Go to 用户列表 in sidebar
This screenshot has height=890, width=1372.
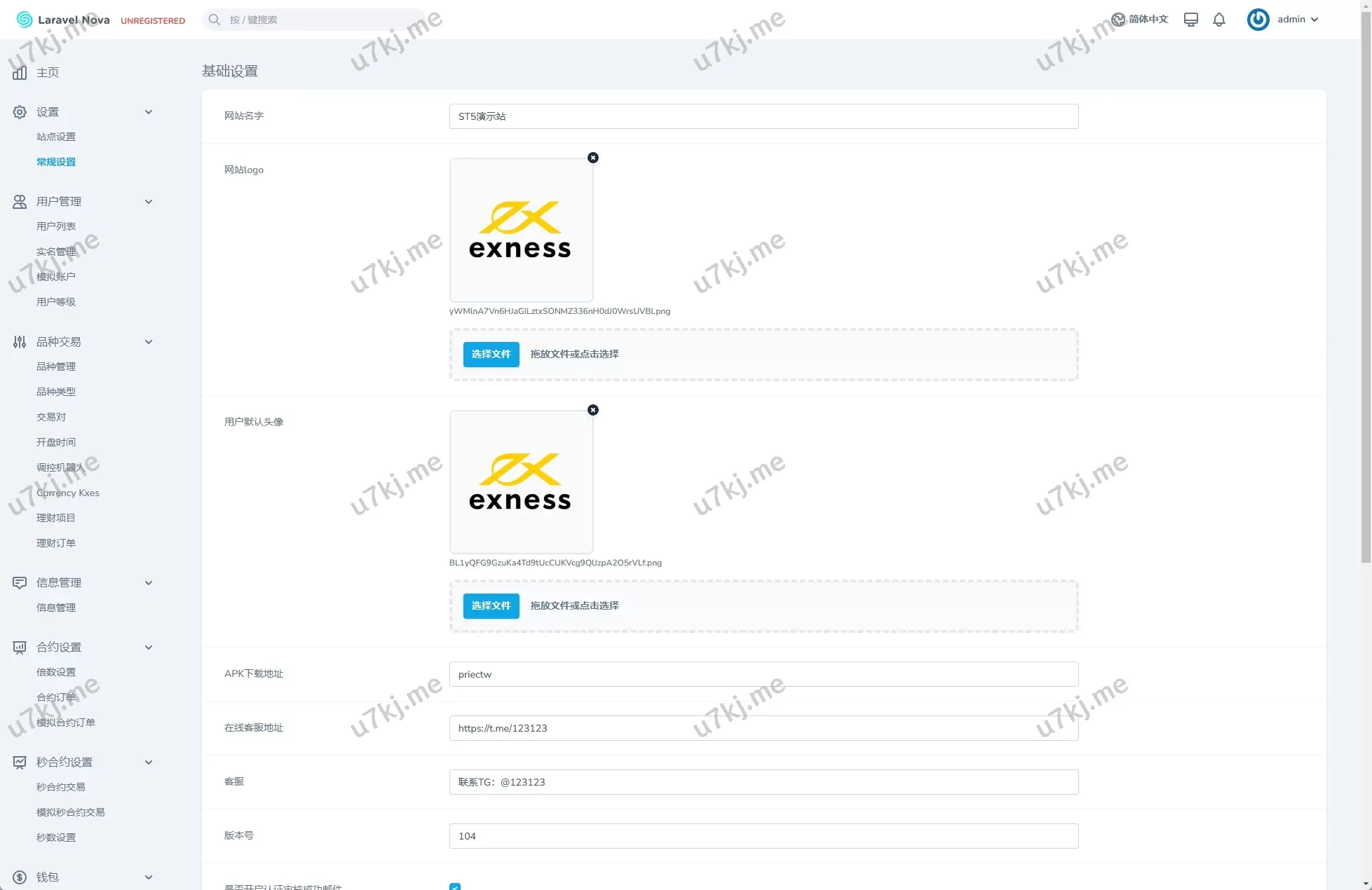click(56, 226)
